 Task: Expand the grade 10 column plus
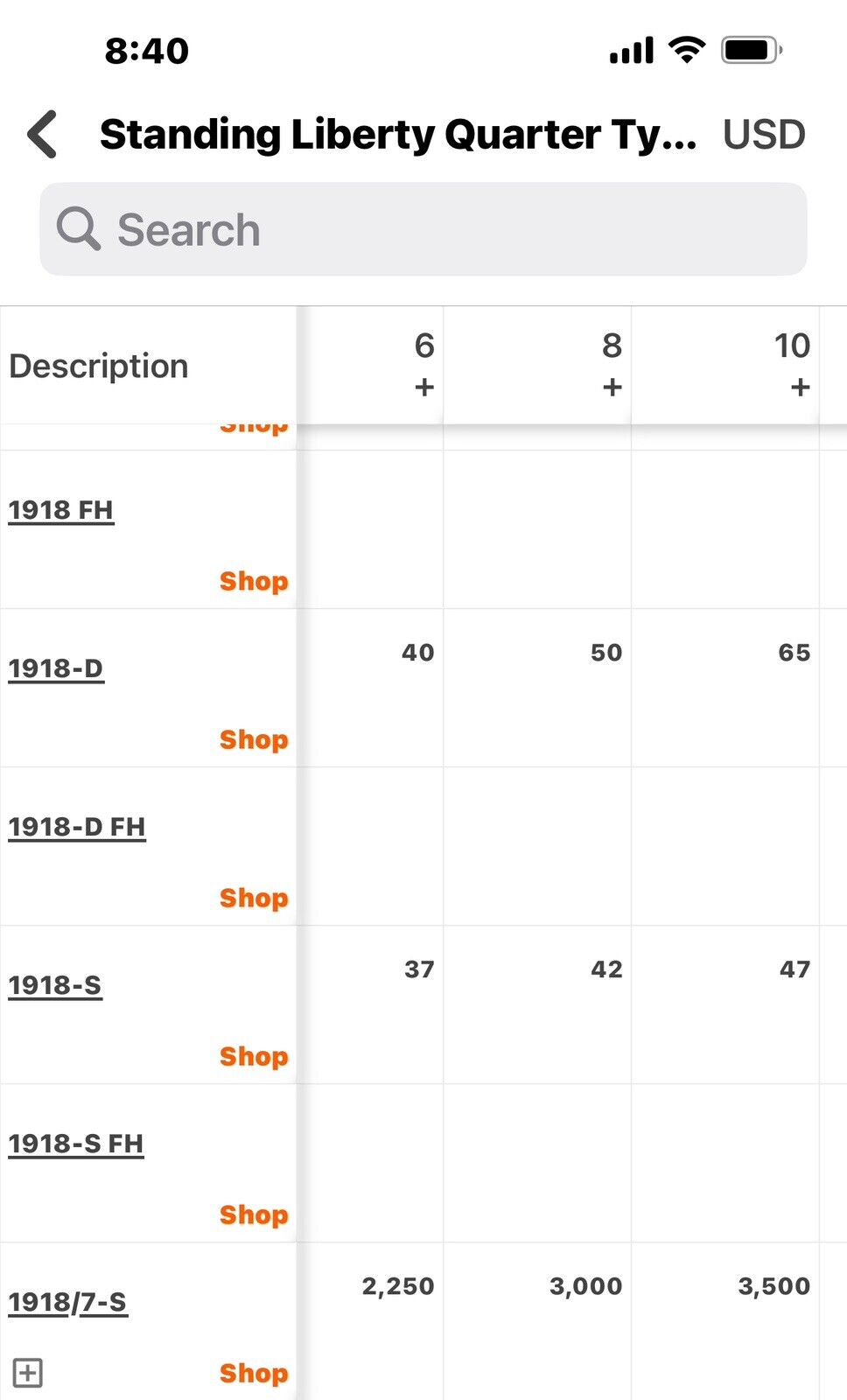800,387
